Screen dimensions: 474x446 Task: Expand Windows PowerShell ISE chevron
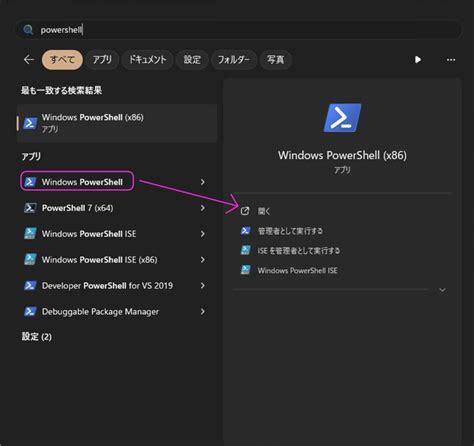[x=202, y=234]
